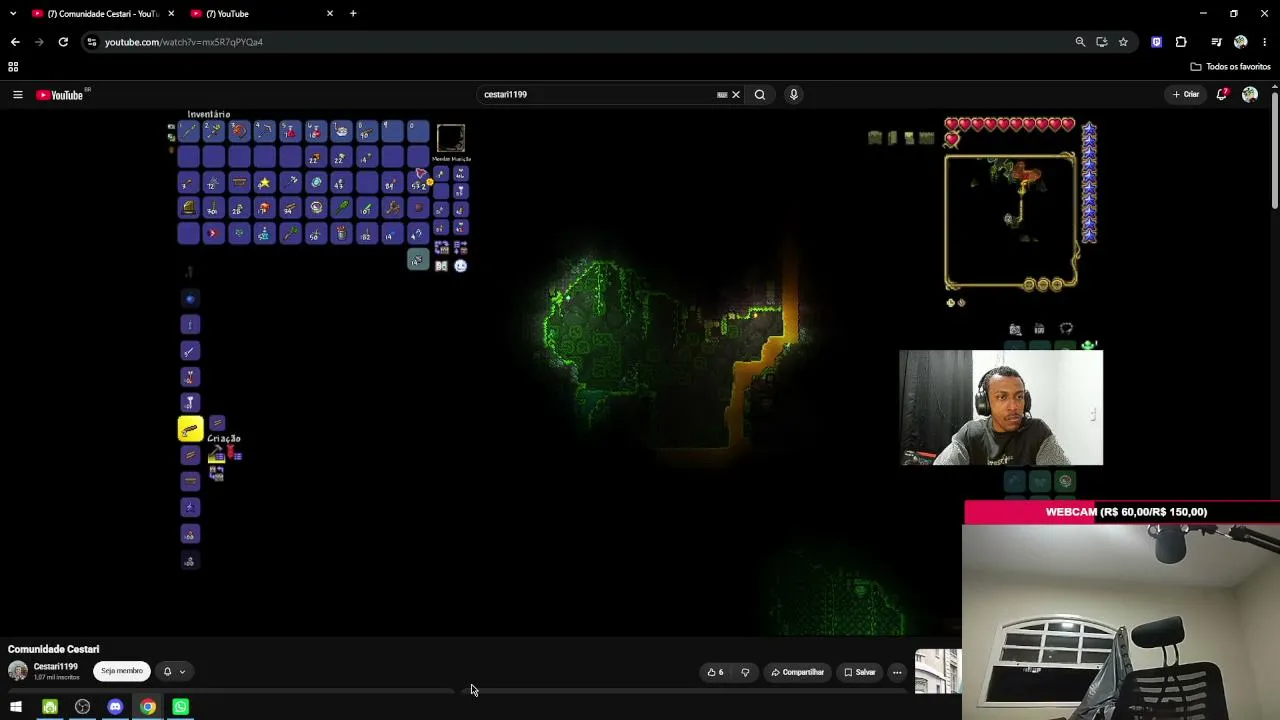This screenshot has width=1280, height=720.
Task: Expand notification options chevron beside bell
Action: 182,672
